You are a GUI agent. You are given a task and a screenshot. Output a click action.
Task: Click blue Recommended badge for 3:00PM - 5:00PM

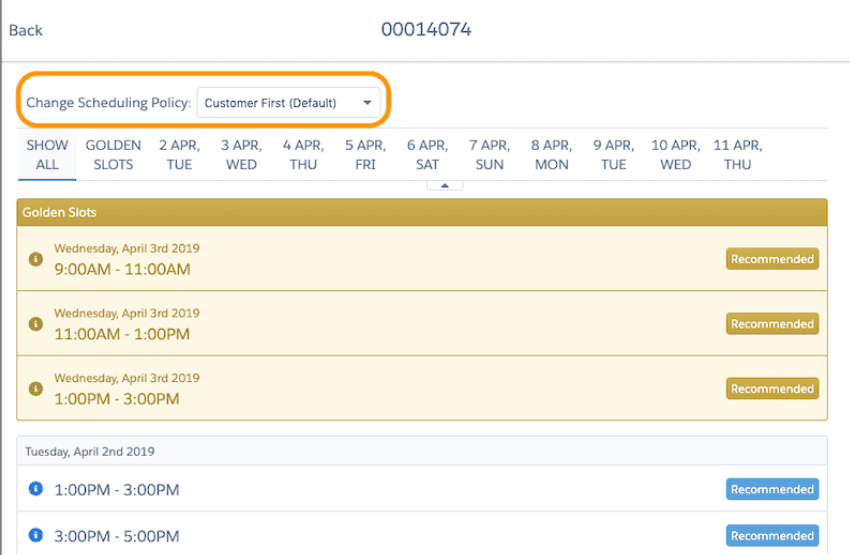coord(771,536)
